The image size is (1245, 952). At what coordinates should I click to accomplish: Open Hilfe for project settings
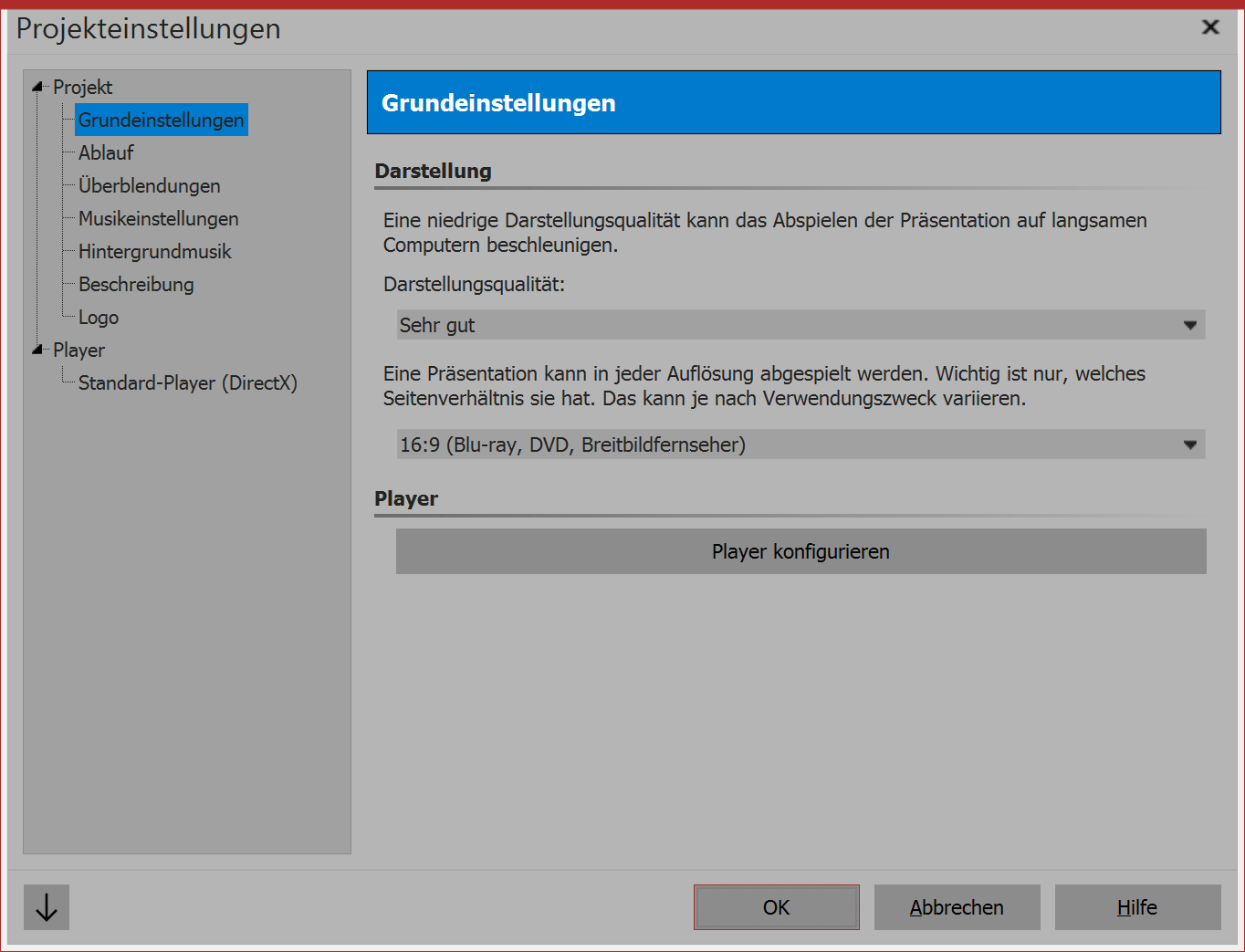pos(1137,907)
